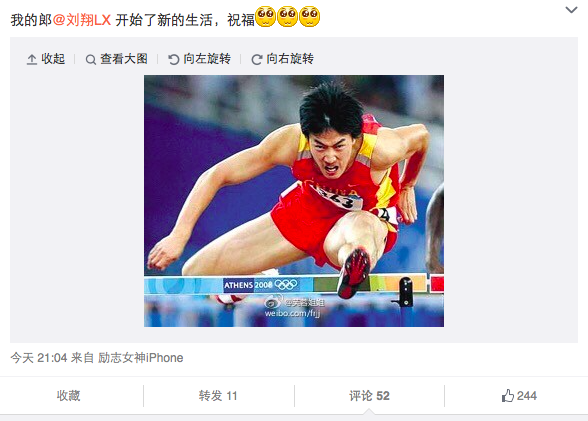Viewport: 588px width, 421px height.
Task: Switch to the 评论 52 comments tab
Action: (369, 396)
